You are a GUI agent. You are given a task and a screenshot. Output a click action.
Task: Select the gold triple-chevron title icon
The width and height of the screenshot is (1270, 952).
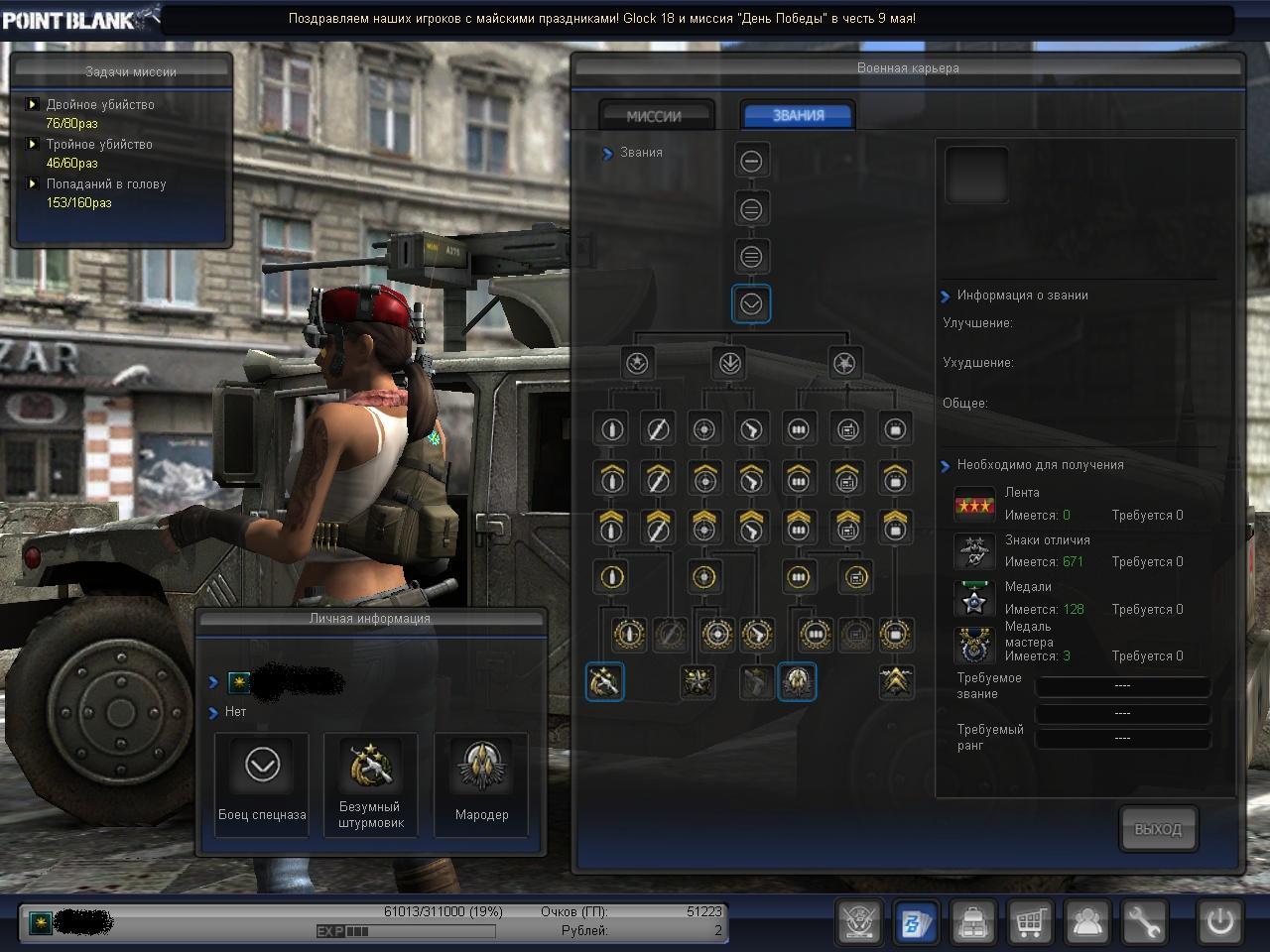tap(896, 681)
